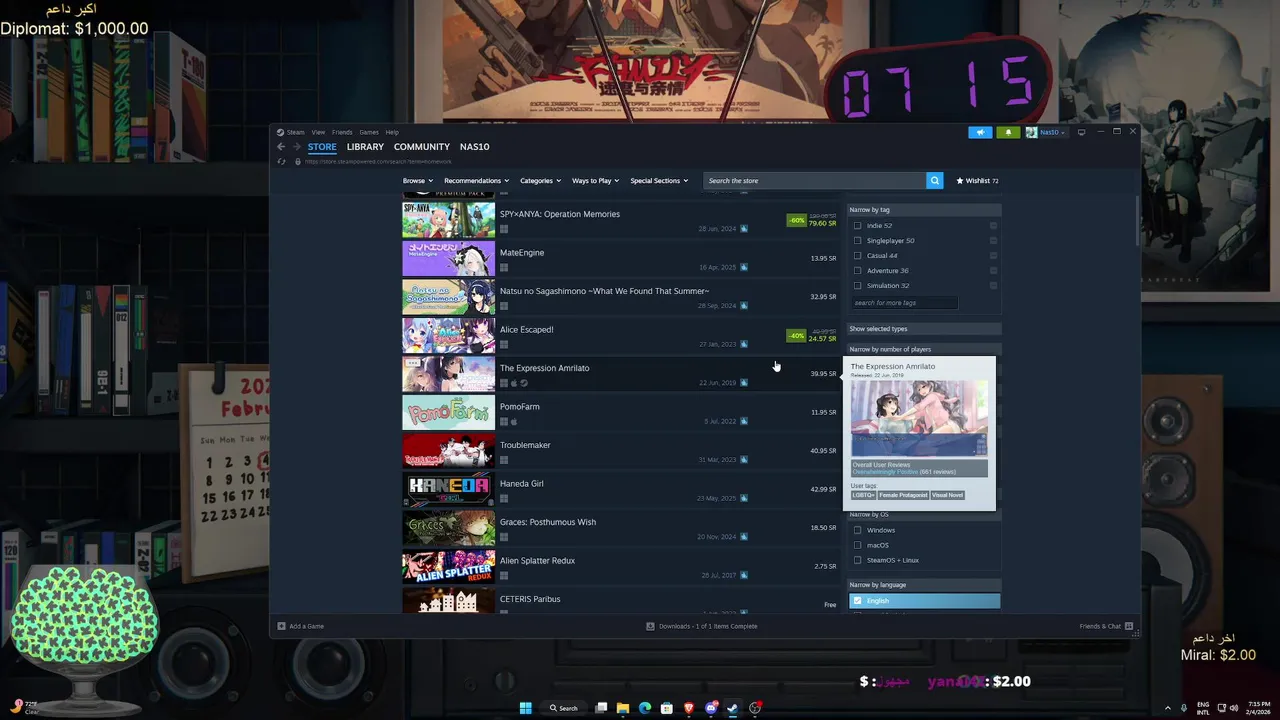Open OBS Studio from the taskbar

click(755, 708)
